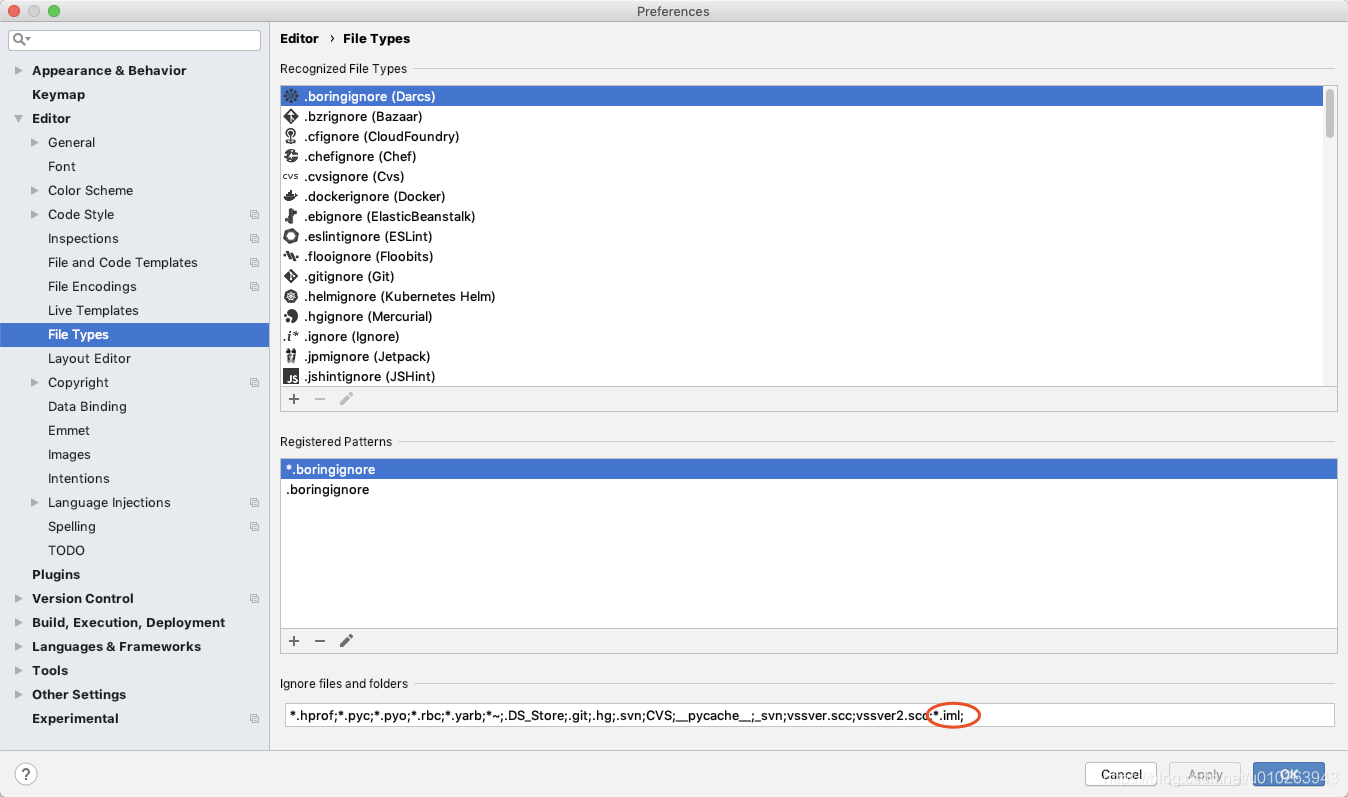
Task: Click the JSHint .jshintignore icon
Action: point(291,376)
